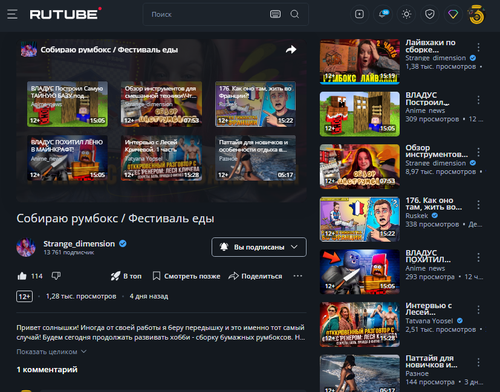Open options for 176. Как оно там video
500x392 pixels.
(x=478, y=205)
